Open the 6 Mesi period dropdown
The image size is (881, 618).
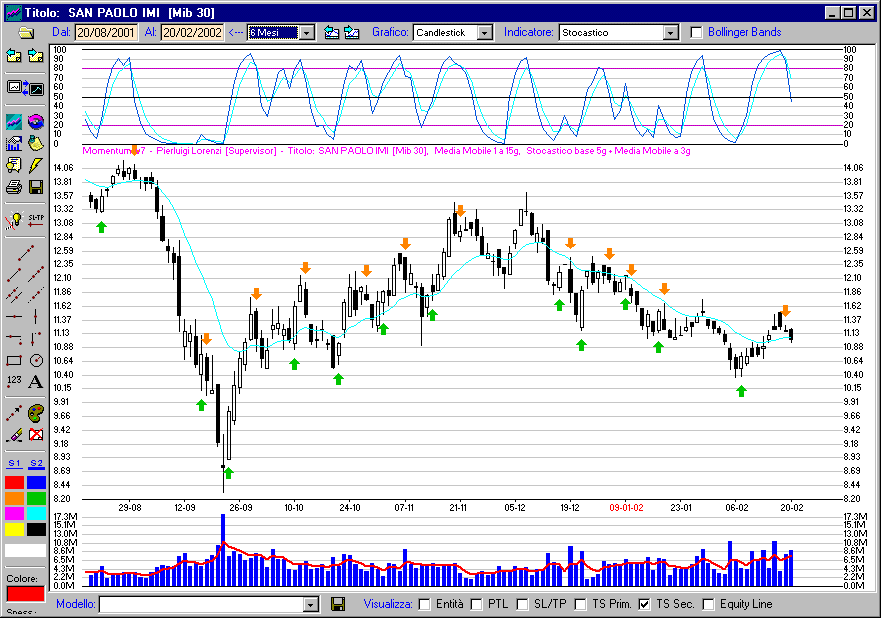pos(306,33)
